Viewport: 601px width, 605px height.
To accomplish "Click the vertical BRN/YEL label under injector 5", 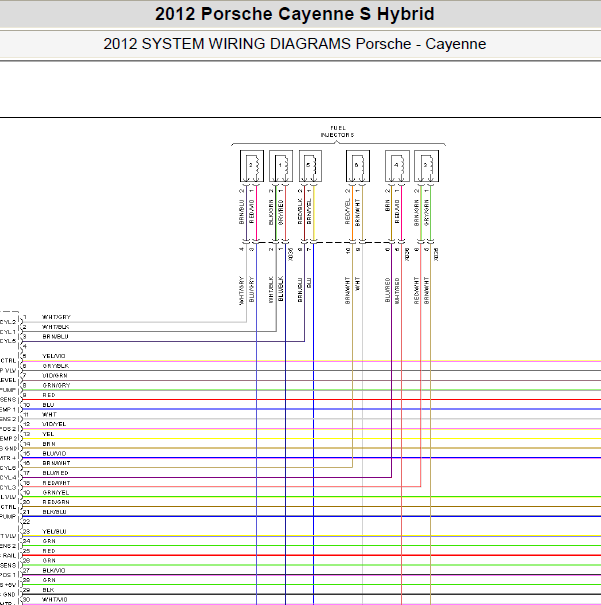I will coord(309,211).
